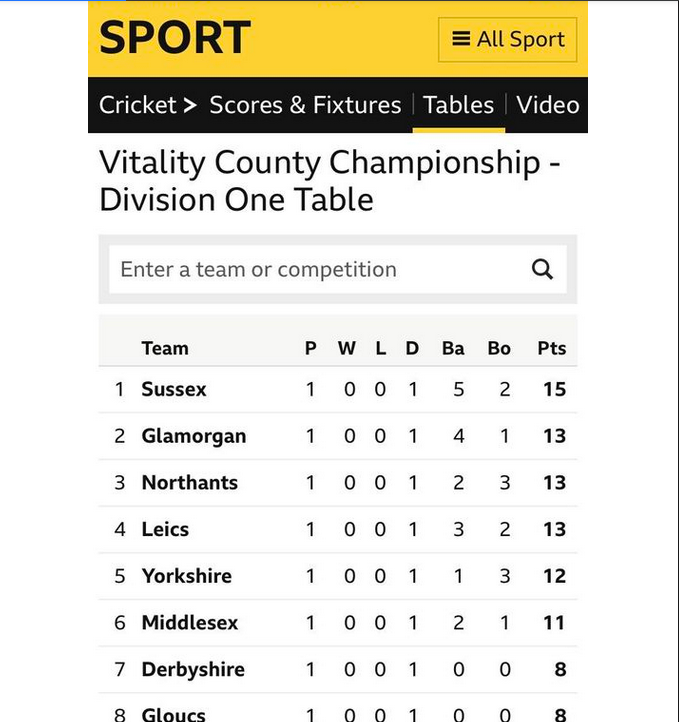Screen dimensions: 679x722
Task: Open the Derbyshire team link
Action: (x=193, y=670)
